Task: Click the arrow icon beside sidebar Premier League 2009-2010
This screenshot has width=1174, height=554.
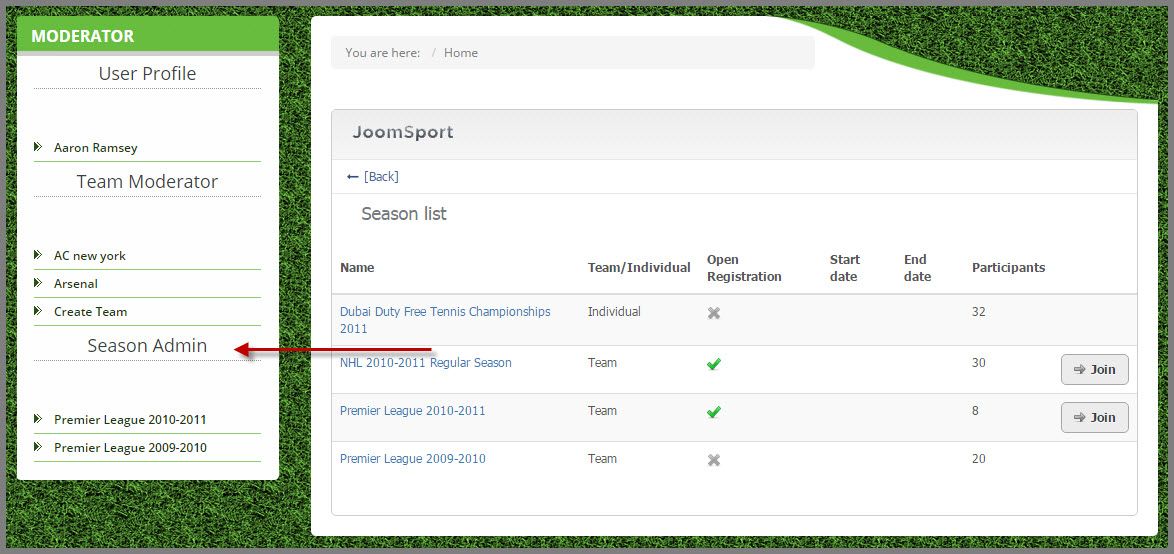Action: point(37,447)
